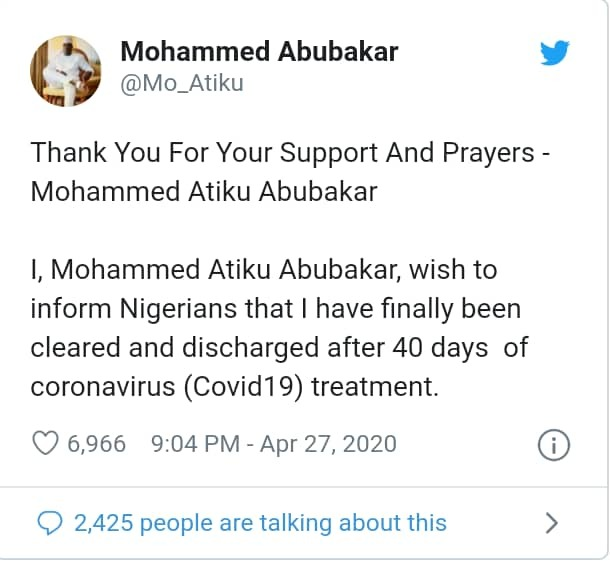Viewport: 610px width, 562px height.
Task: Click the Apr 27, 2020 date
Action: 328,443
